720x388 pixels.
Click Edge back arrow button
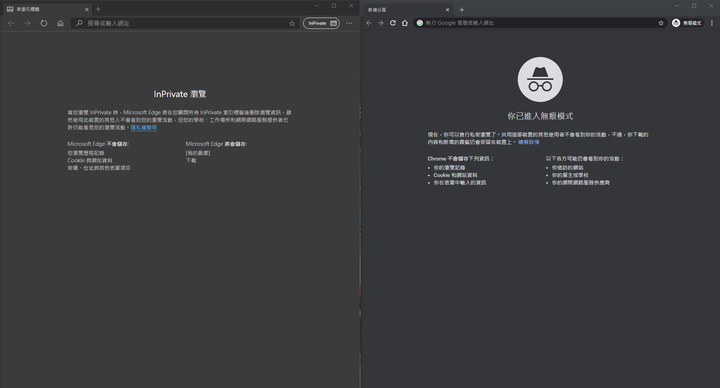click(x=11, y=23)
